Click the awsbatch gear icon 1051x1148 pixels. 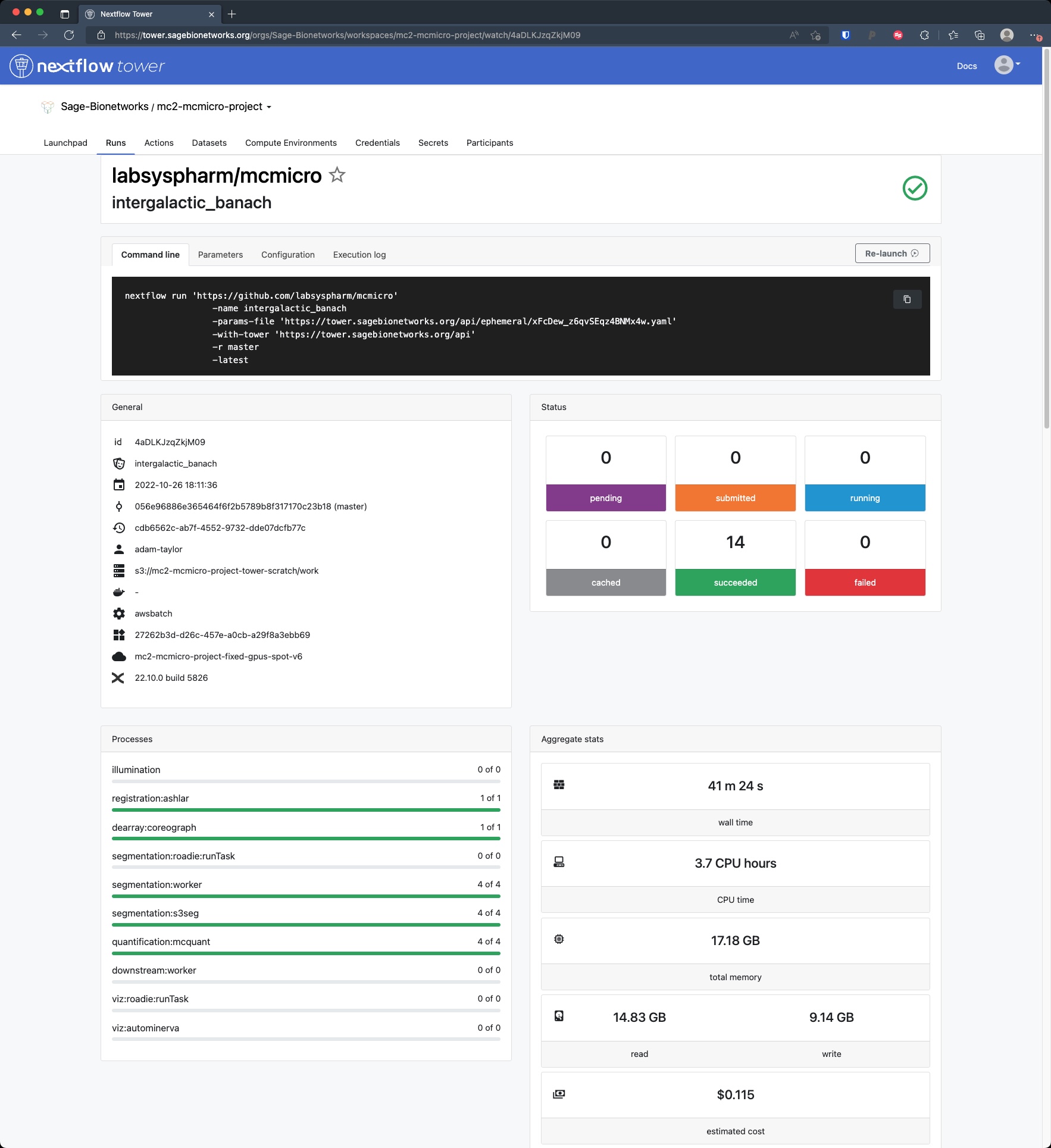click(x=120, y=613)
